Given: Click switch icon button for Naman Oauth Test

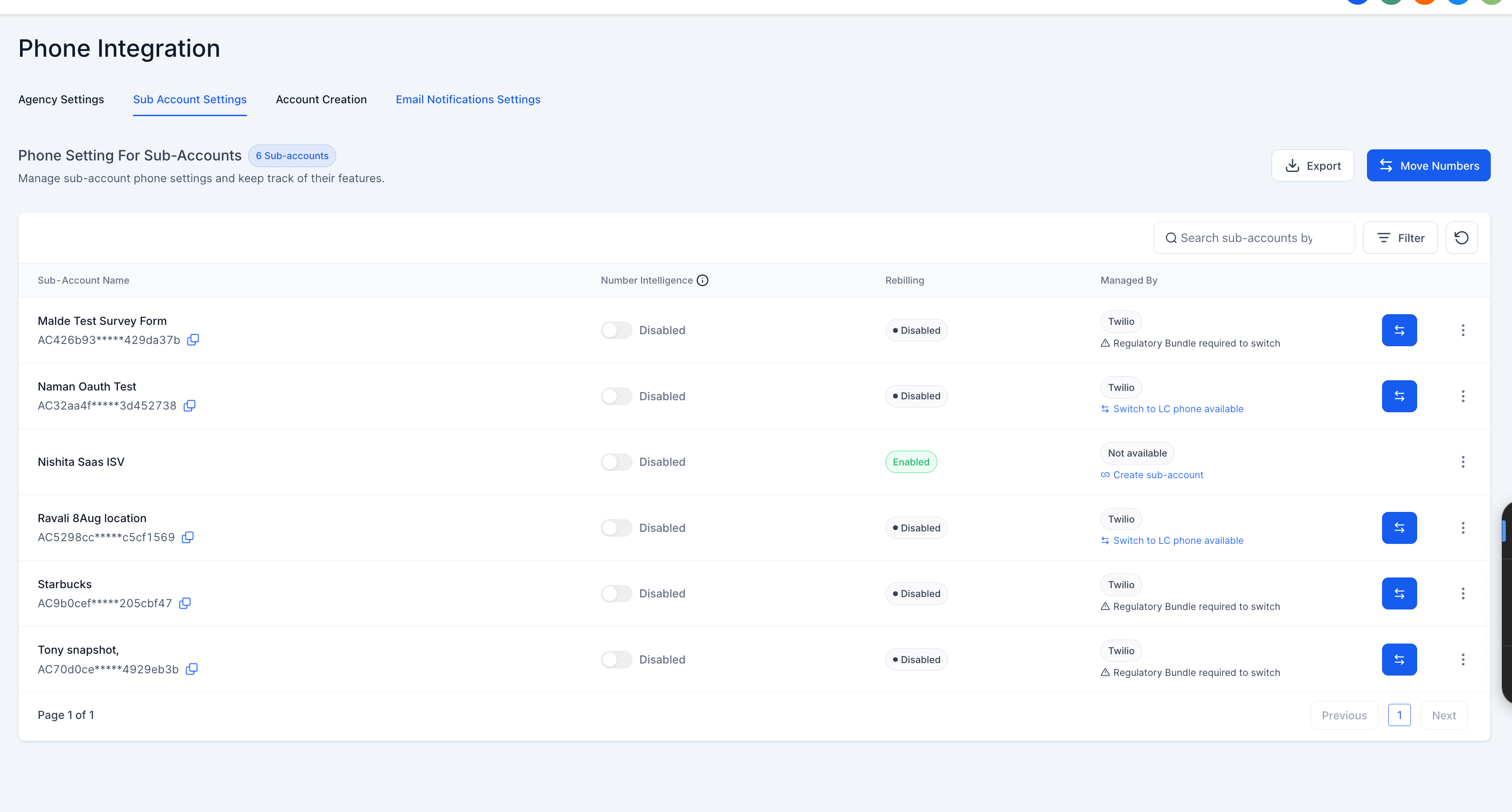Looking at the screenshot, I should pyautogui.click(x=1399, y=396).
